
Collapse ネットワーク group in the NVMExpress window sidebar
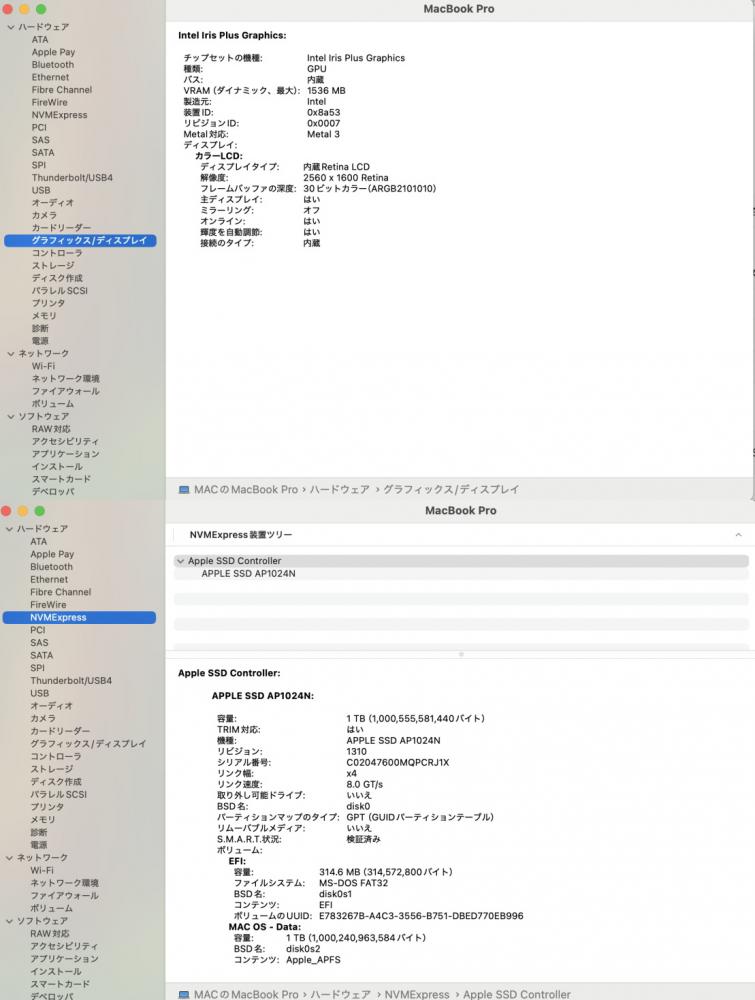point(10,858)
